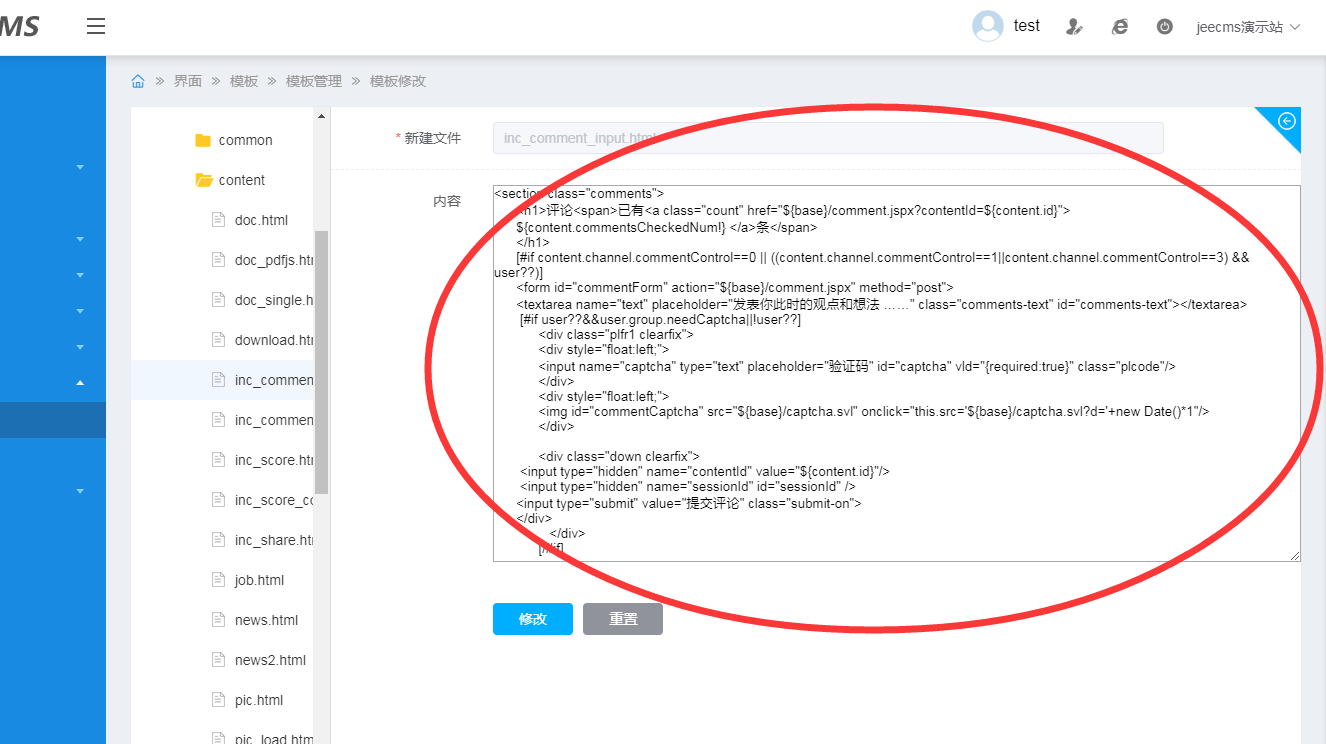The width and height of the screenshot is (1326, 744).
Task: Click the template tree scrollbar thumb
Action: 322,361
